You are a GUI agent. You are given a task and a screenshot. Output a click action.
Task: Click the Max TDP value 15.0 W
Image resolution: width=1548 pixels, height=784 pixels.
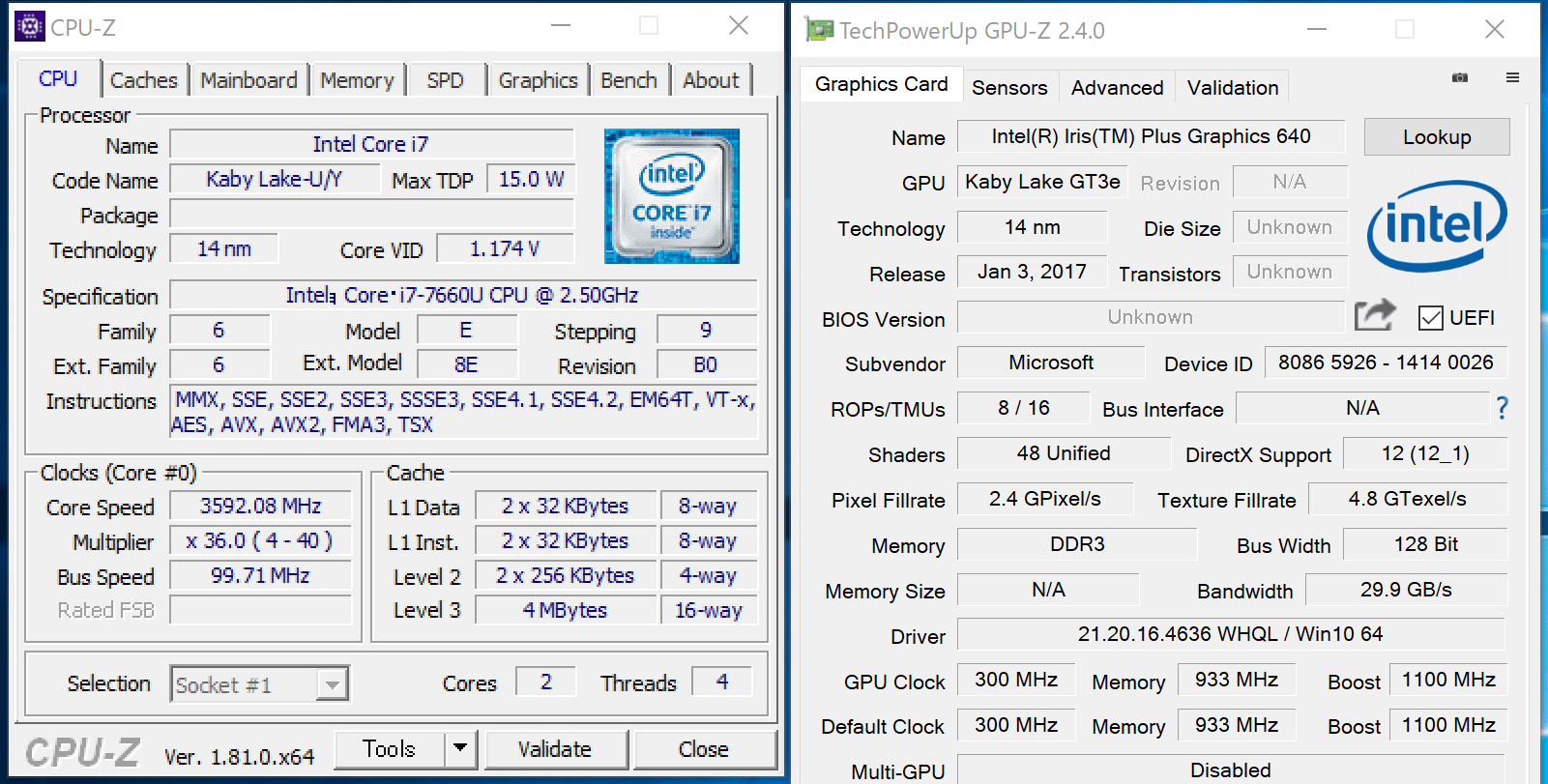(531, 179)
